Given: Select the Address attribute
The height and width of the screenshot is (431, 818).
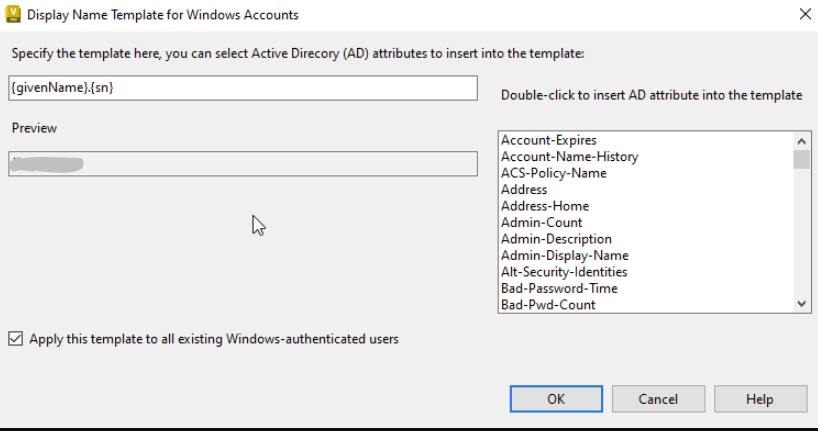Looking at the screenshot, I should pyautogui.click(x=524, y=190).
